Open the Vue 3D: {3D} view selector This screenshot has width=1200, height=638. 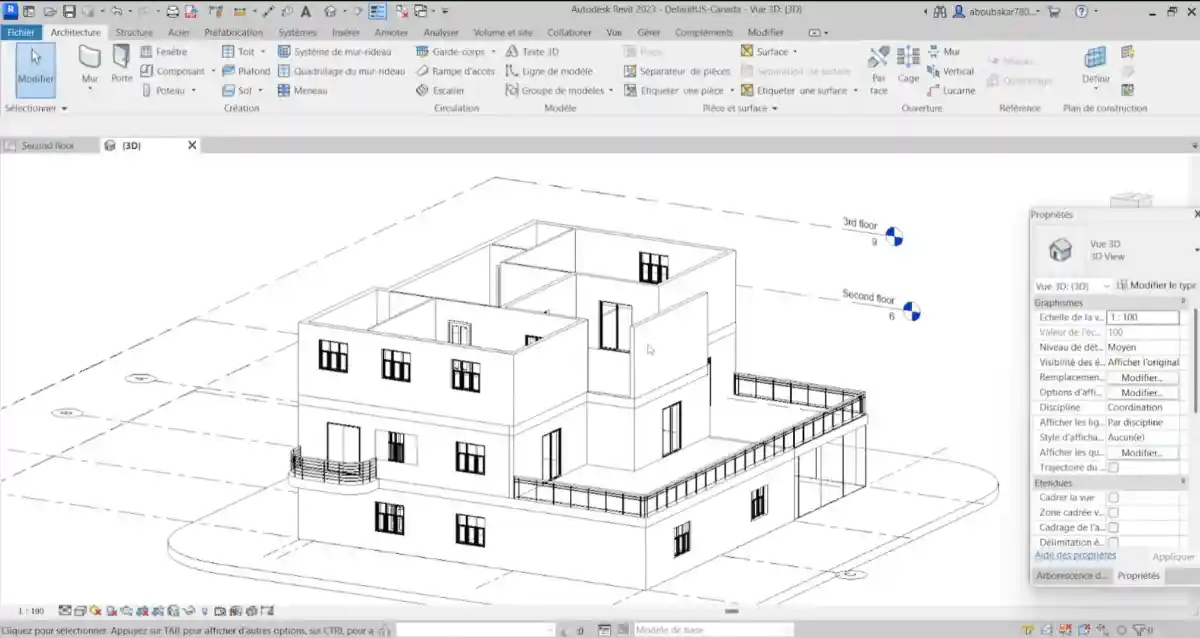1073,286
